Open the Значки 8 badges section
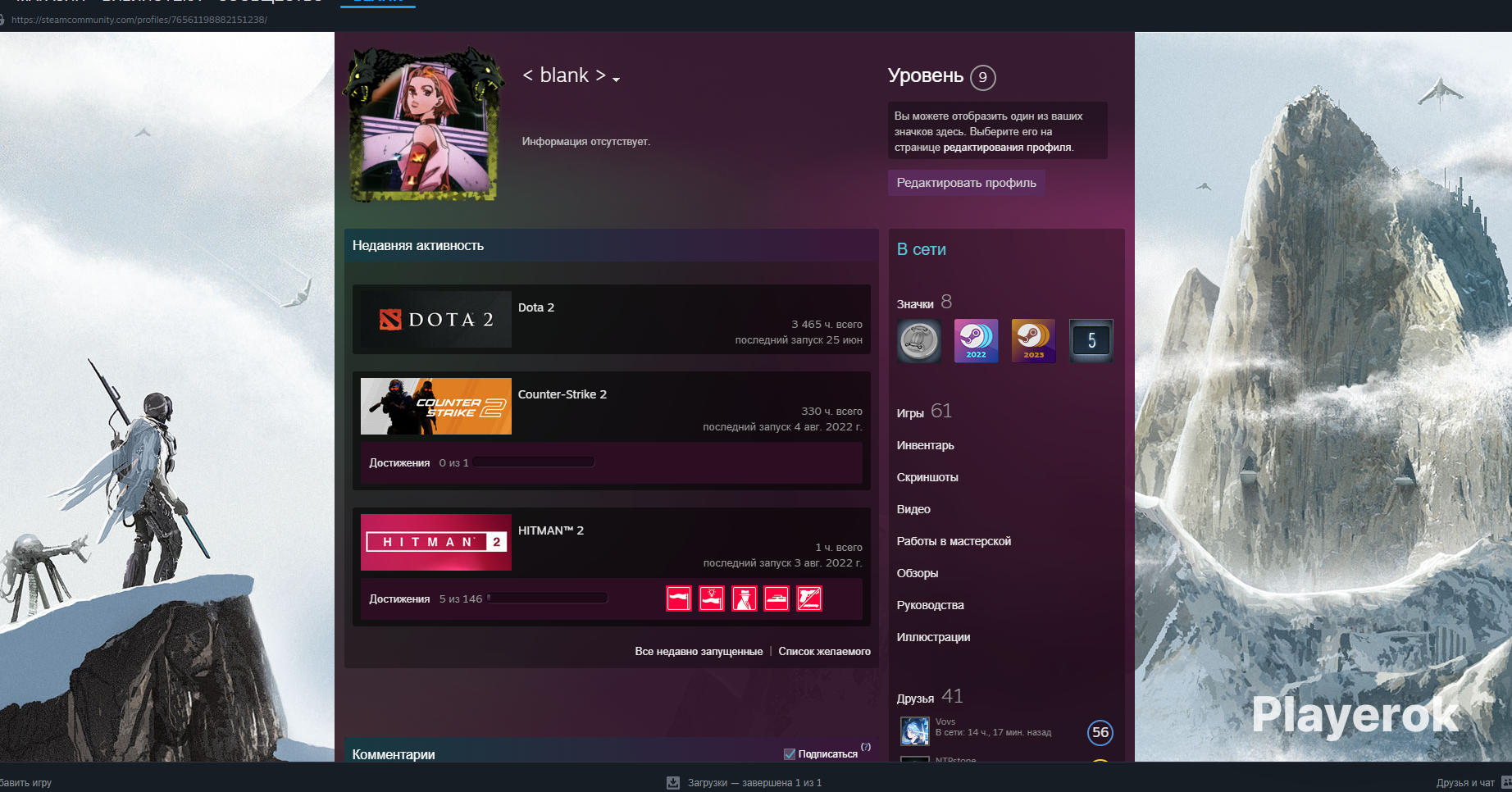Viewport: 1512px width, 792px height. (924, 303)
